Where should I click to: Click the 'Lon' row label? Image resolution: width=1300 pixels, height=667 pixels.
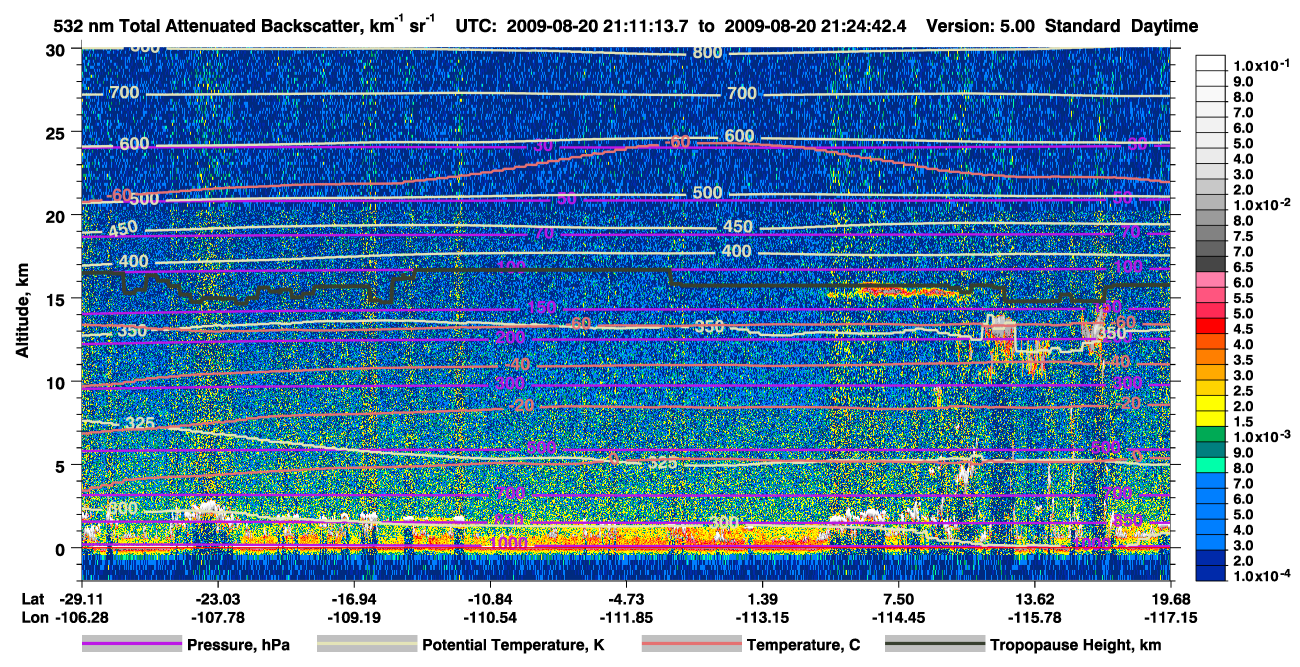tap(33, 617)
